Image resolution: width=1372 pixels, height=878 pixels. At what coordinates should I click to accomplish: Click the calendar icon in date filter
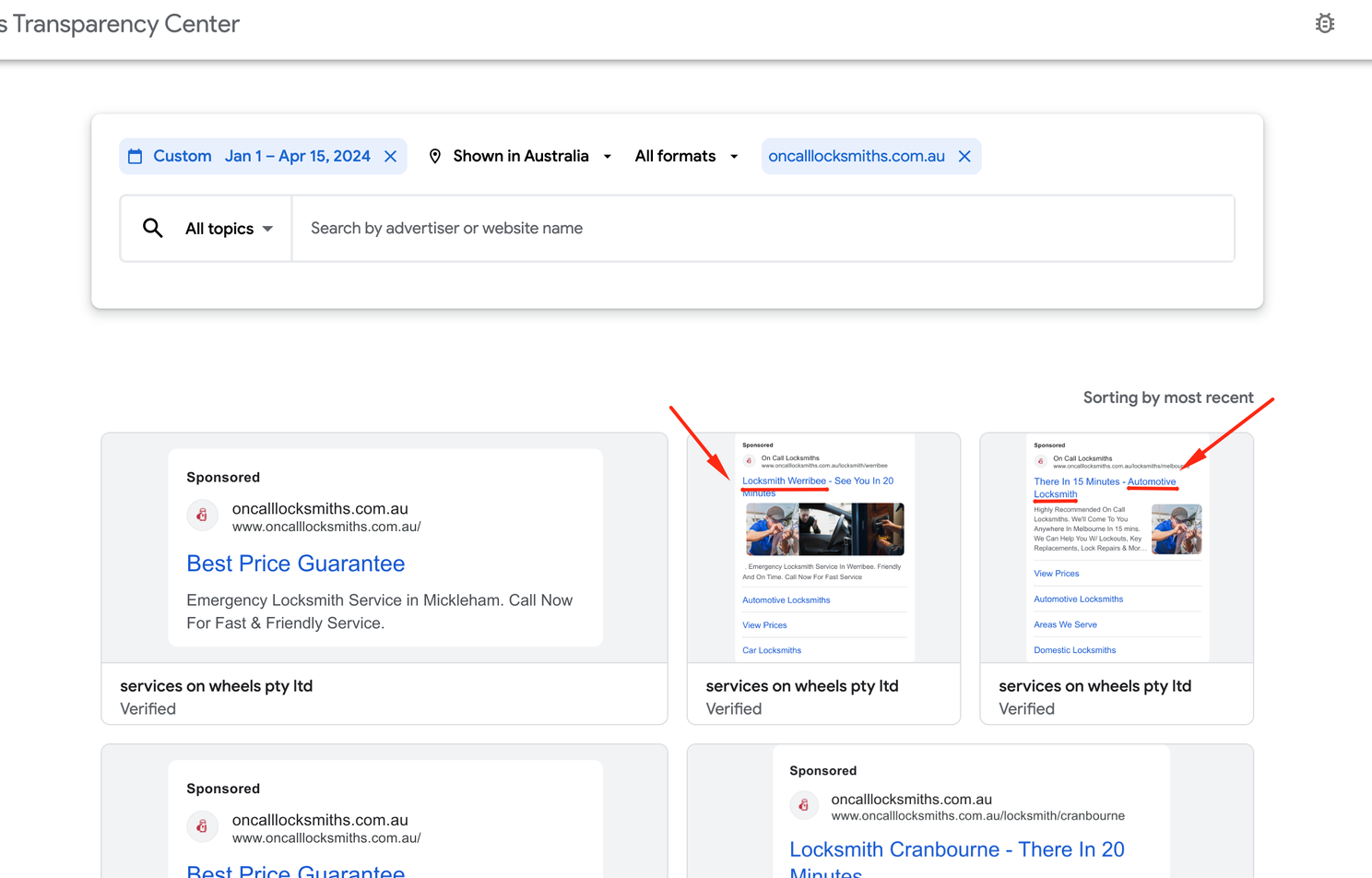136,157
